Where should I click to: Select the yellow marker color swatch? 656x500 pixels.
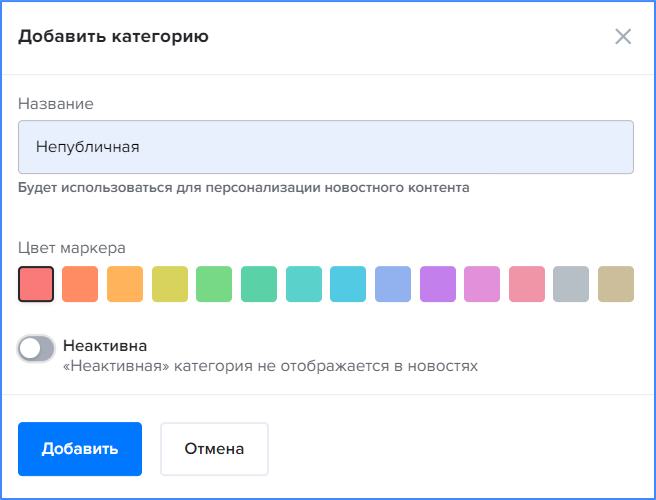[170, 284]
